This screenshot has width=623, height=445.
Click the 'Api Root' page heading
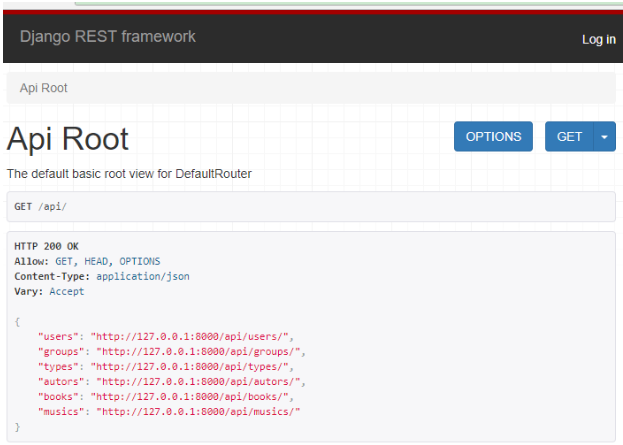point(68,139)
